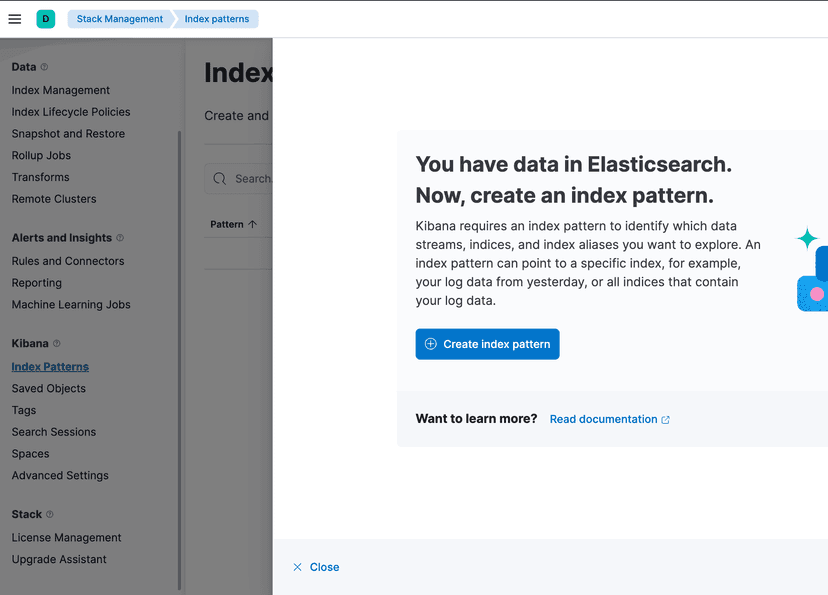This screenshot has width=828, height=595.
Task: Click the Pattern column sort arrow
Action: [x=252, y=225]
